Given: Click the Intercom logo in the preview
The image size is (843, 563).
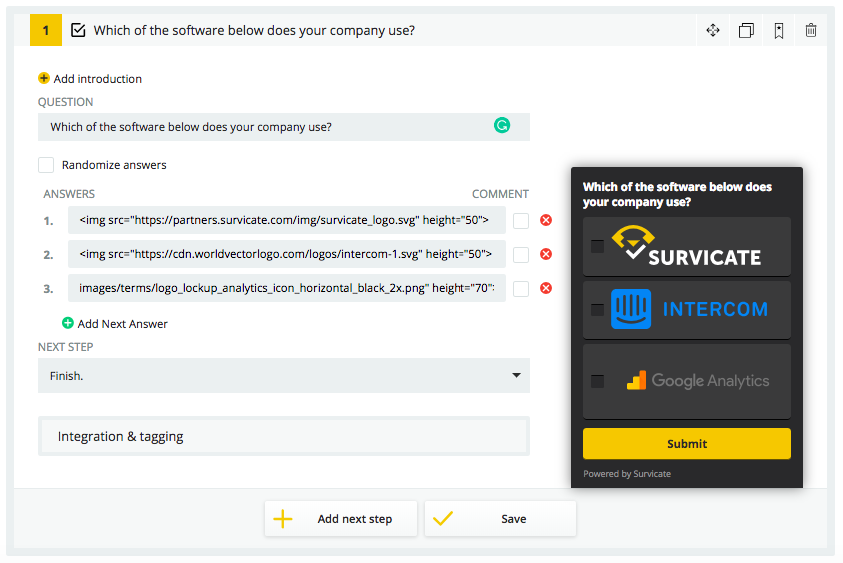Looking at the screenshot, I should (689, 309).
